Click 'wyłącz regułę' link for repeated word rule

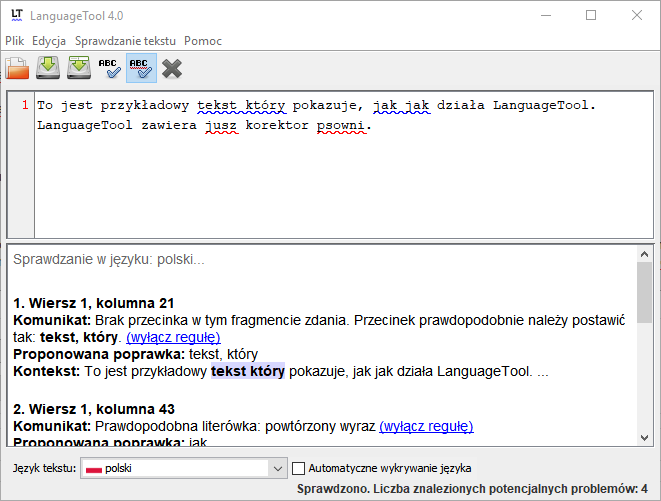[x=426, y=426]
